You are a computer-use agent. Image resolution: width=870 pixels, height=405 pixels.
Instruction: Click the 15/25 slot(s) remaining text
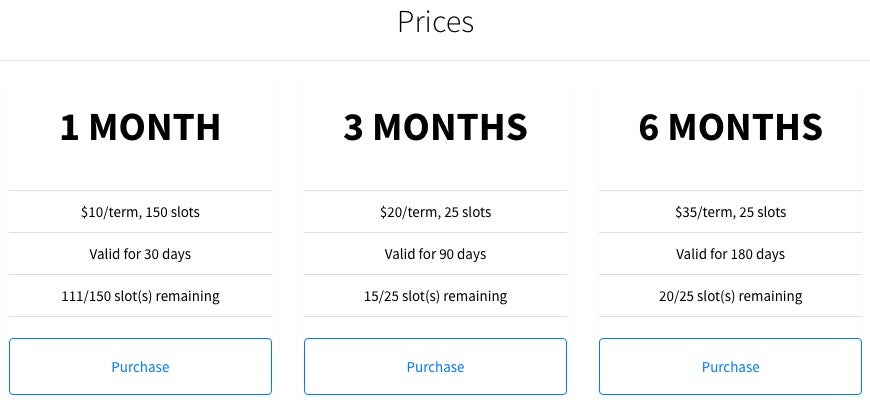click(x=435, y=296)
